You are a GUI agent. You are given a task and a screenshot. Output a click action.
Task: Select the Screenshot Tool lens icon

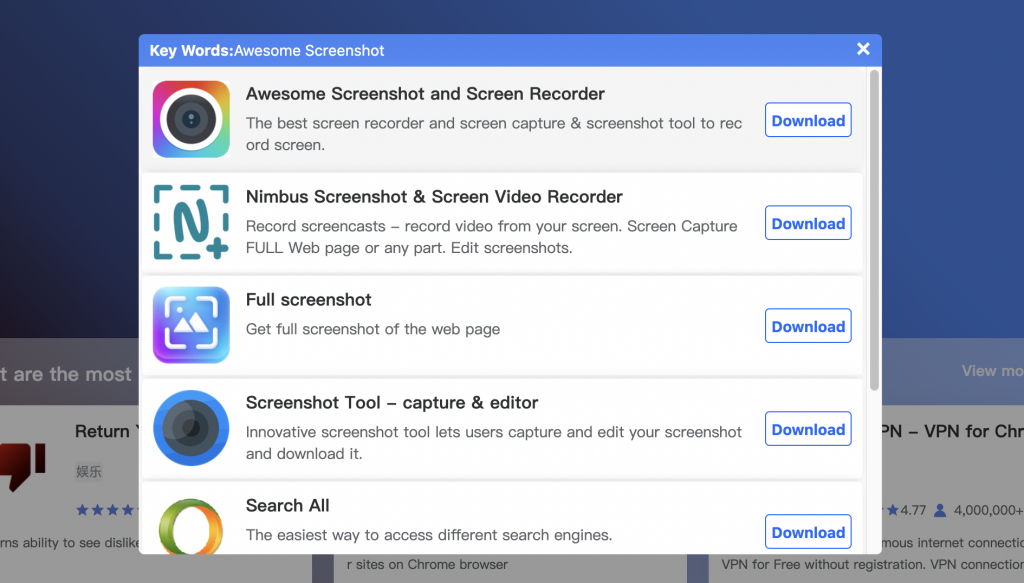[x=190, y=428]
